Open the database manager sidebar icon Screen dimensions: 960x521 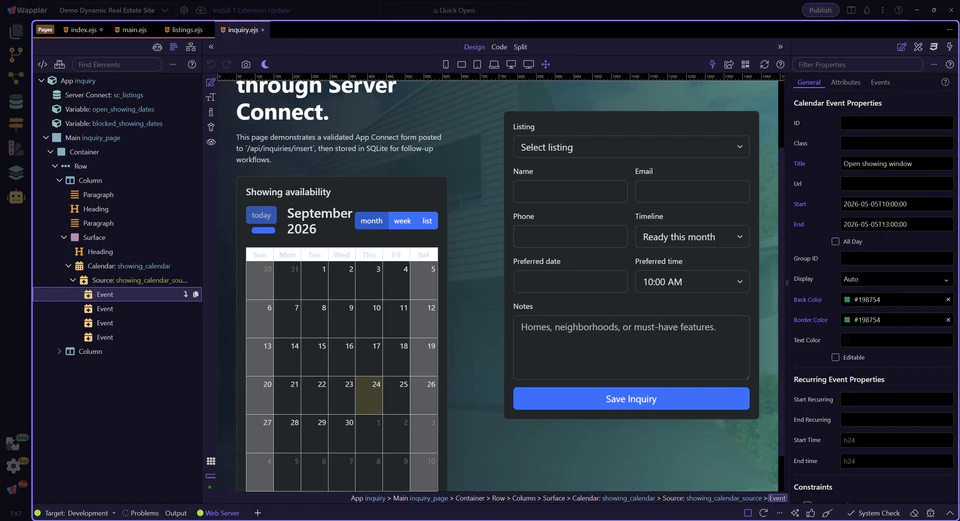(16, 101)
